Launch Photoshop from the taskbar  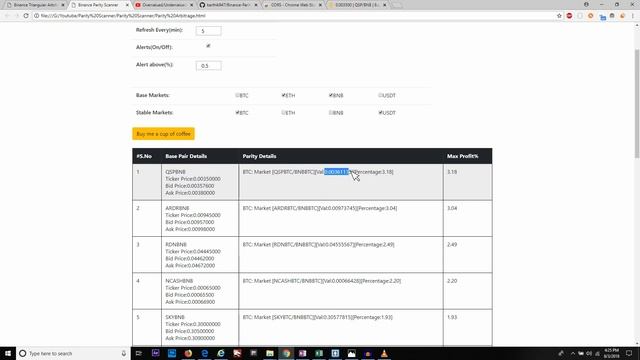pos(172,353)
